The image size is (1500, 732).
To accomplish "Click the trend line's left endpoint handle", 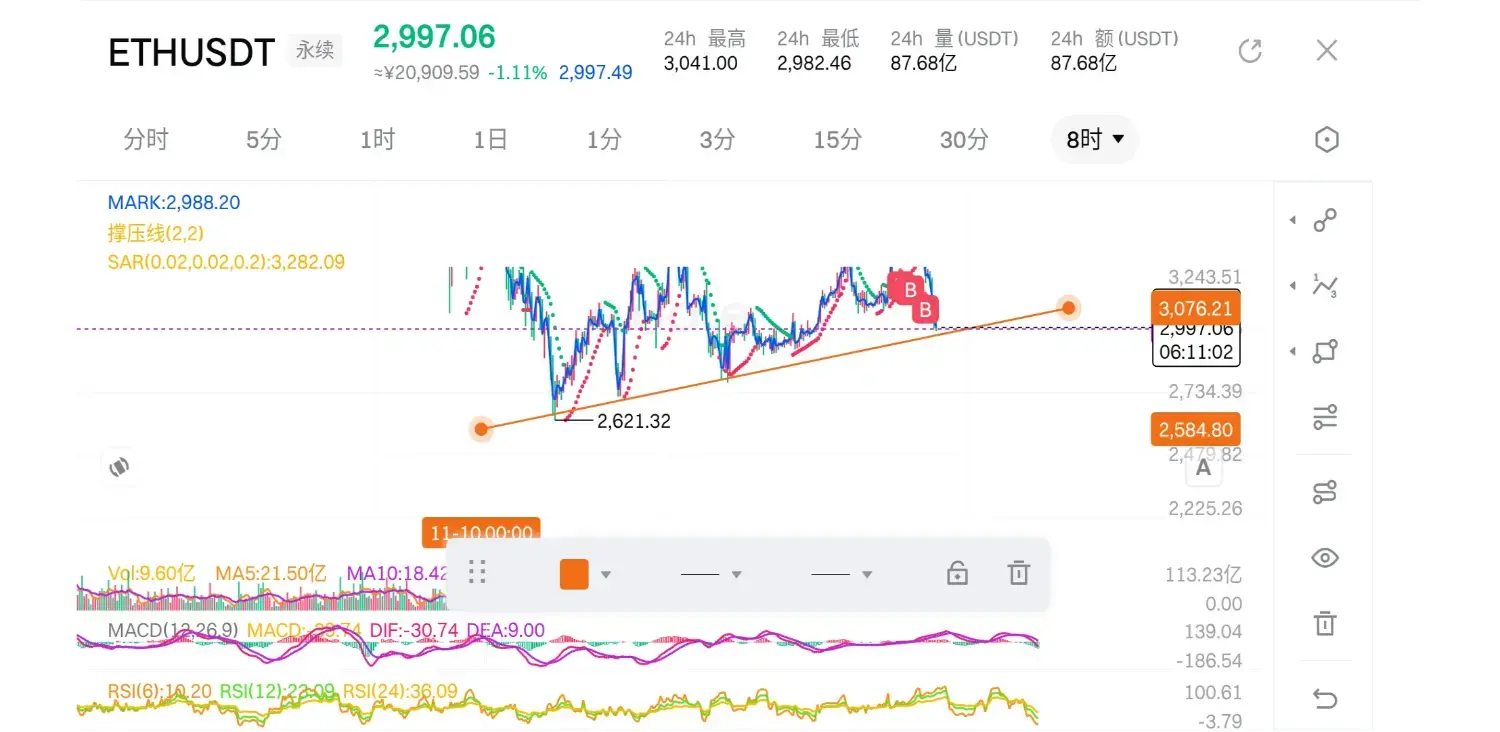I will tap(481, 429).
